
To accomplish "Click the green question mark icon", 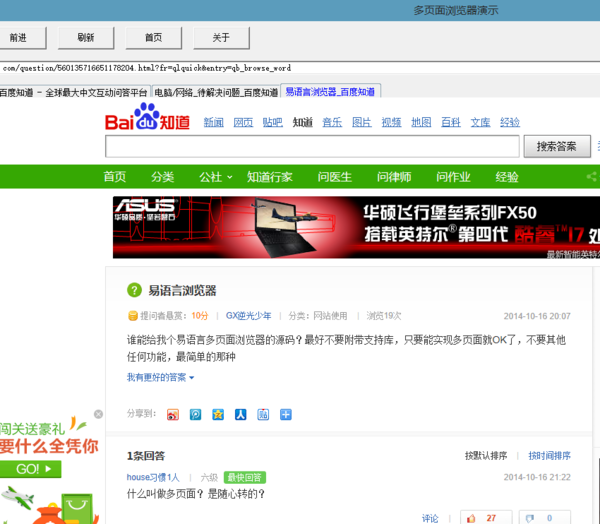I will click(134, 290).
